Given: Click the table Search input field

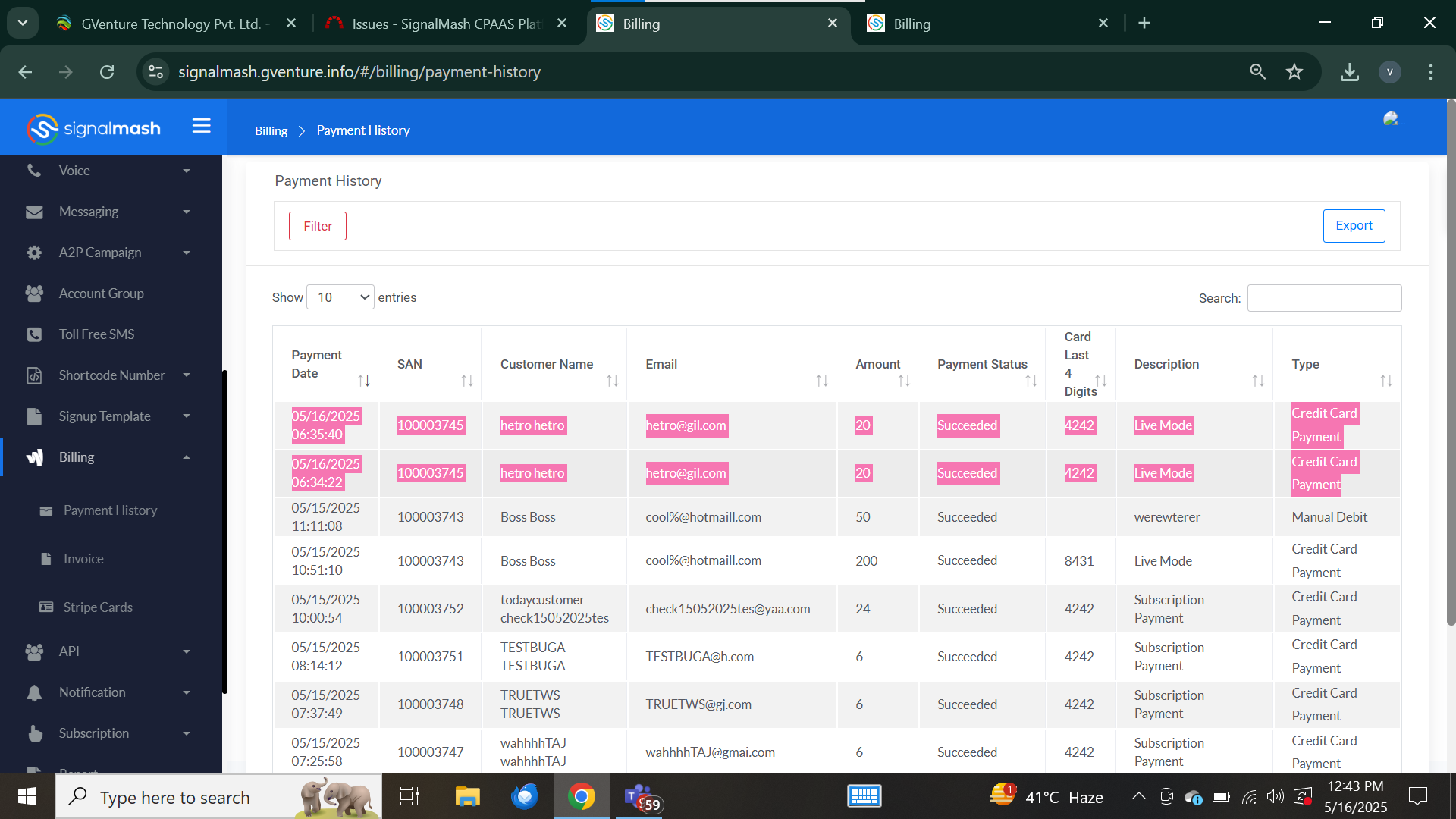Looking at the screenshot, I should [1324, 298].
